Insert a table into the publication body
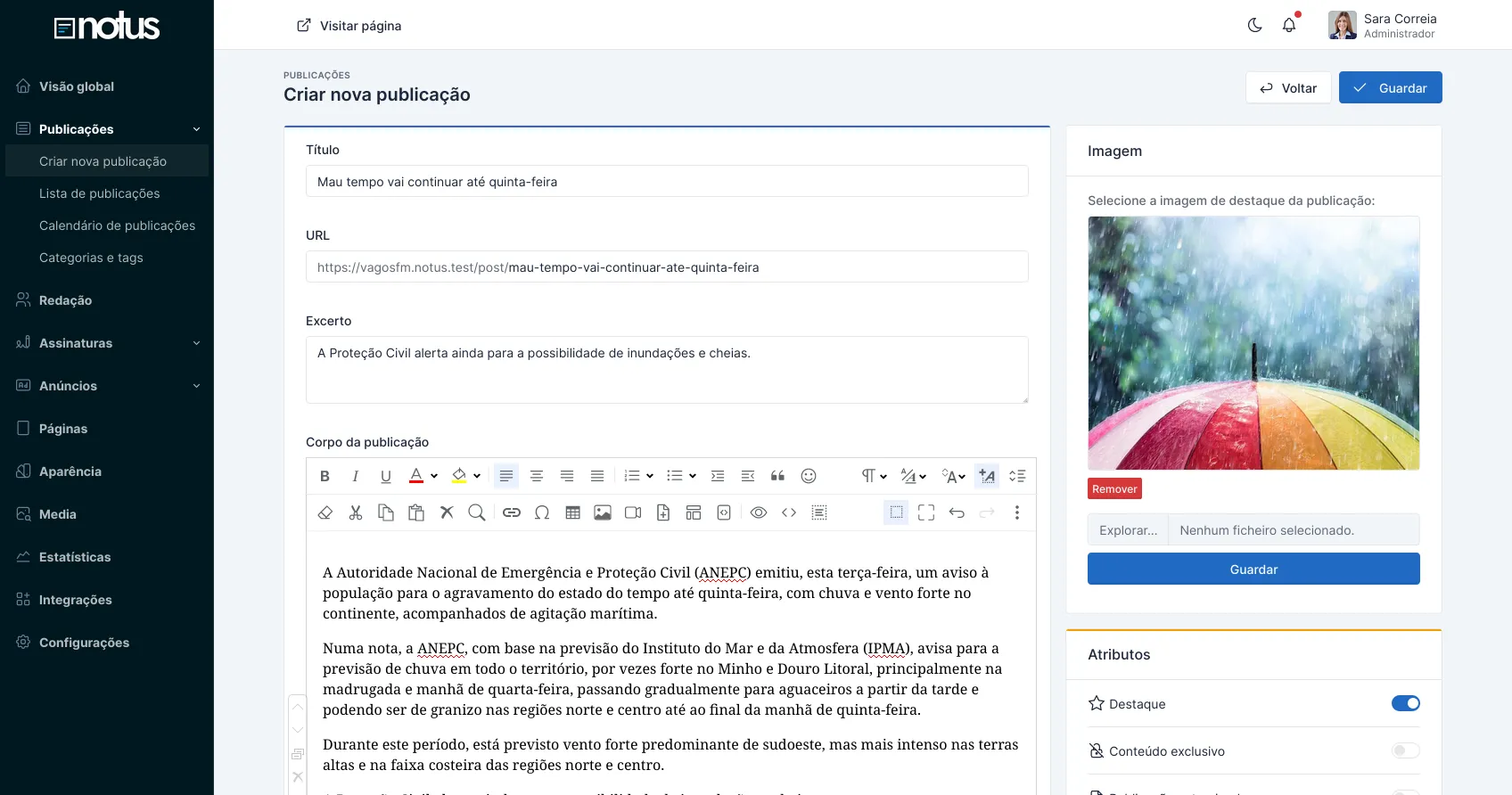Viewport: 1512px width, 795px height. tap(572, 512)
